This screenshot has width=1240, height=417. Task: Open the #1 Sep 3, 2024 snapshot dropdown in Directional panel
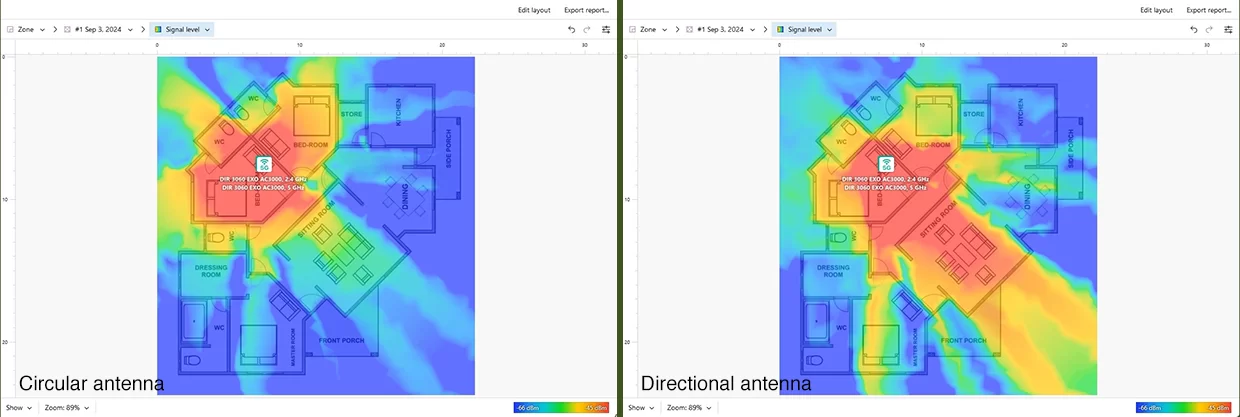click(719, 30)
